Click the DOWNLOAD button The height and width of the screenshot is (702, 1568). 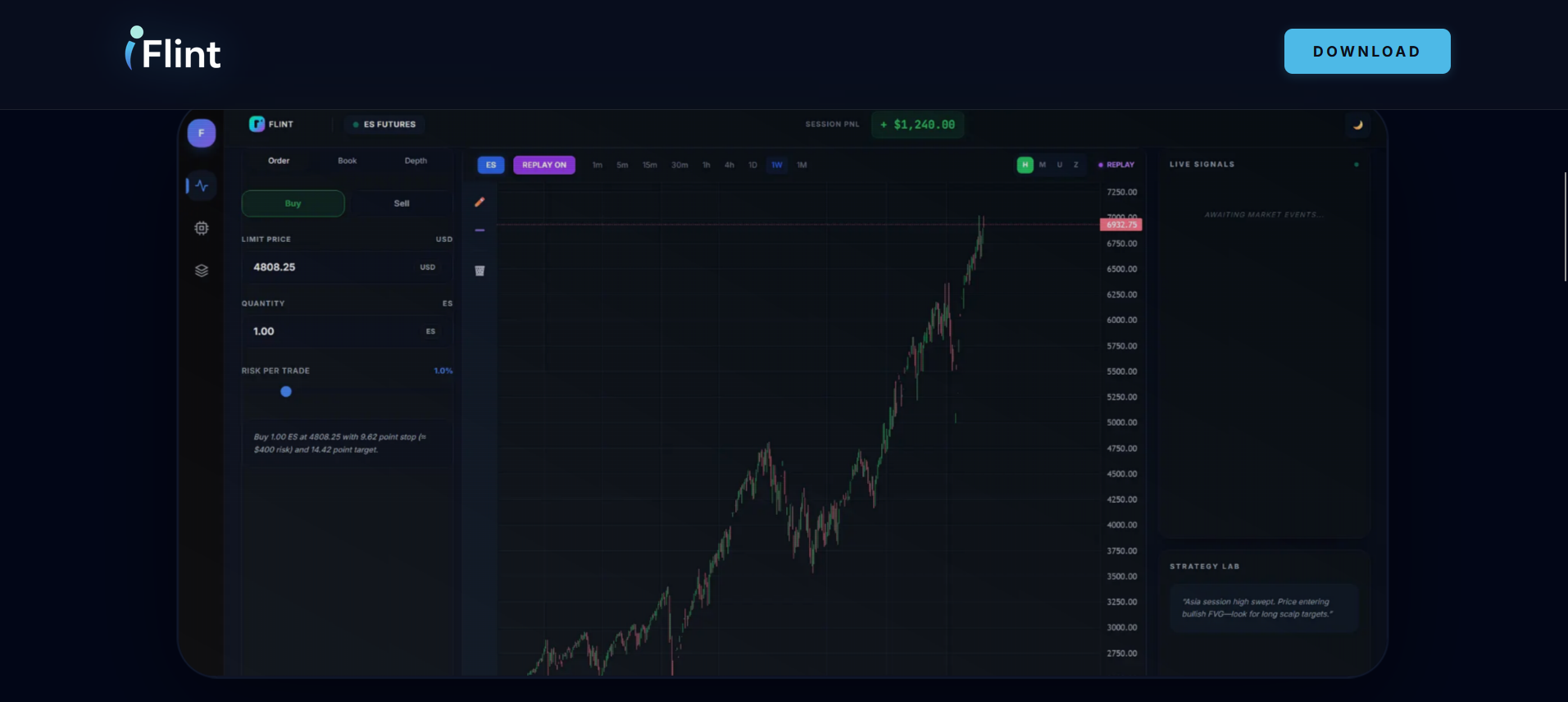[1366, 51]
